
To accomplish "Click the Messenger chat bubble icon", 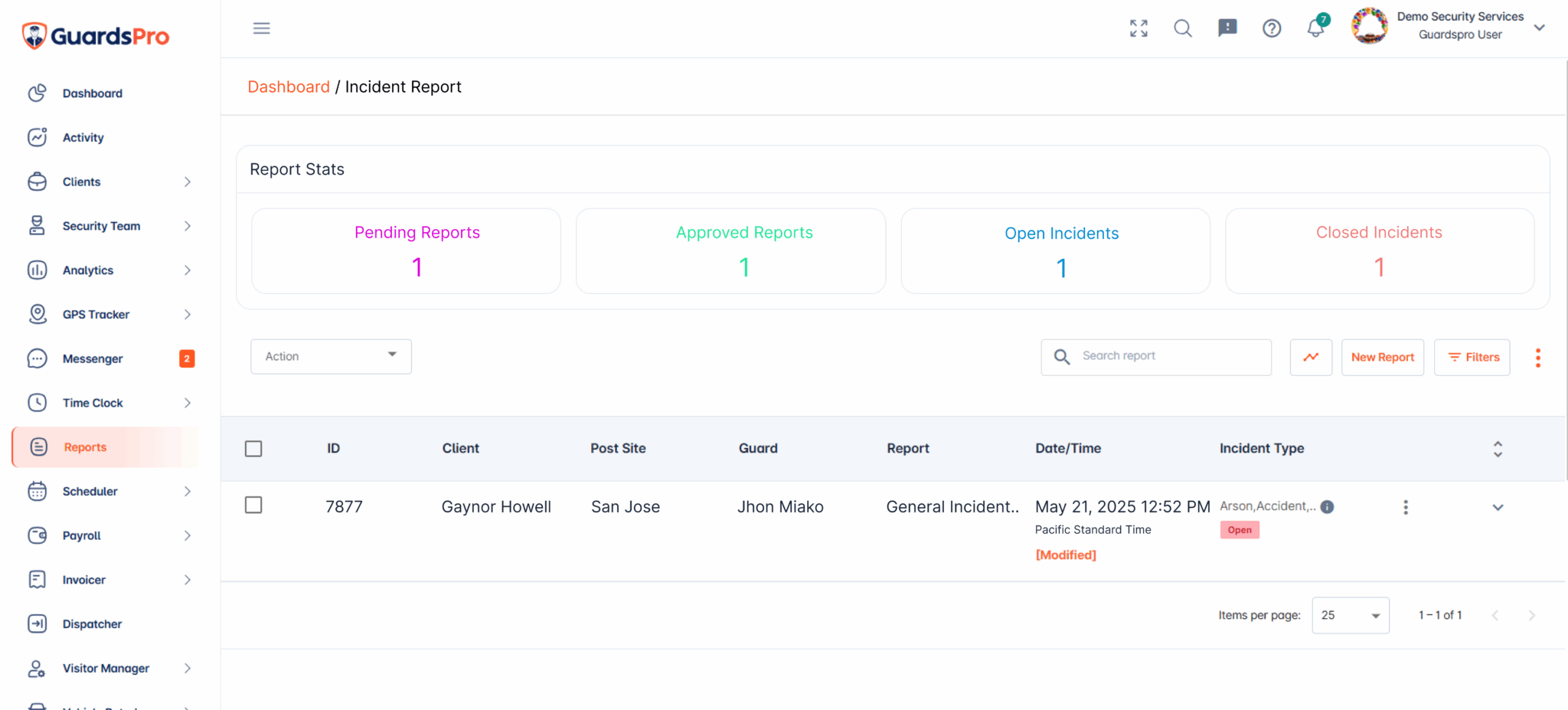I will [x=38, y=358].
